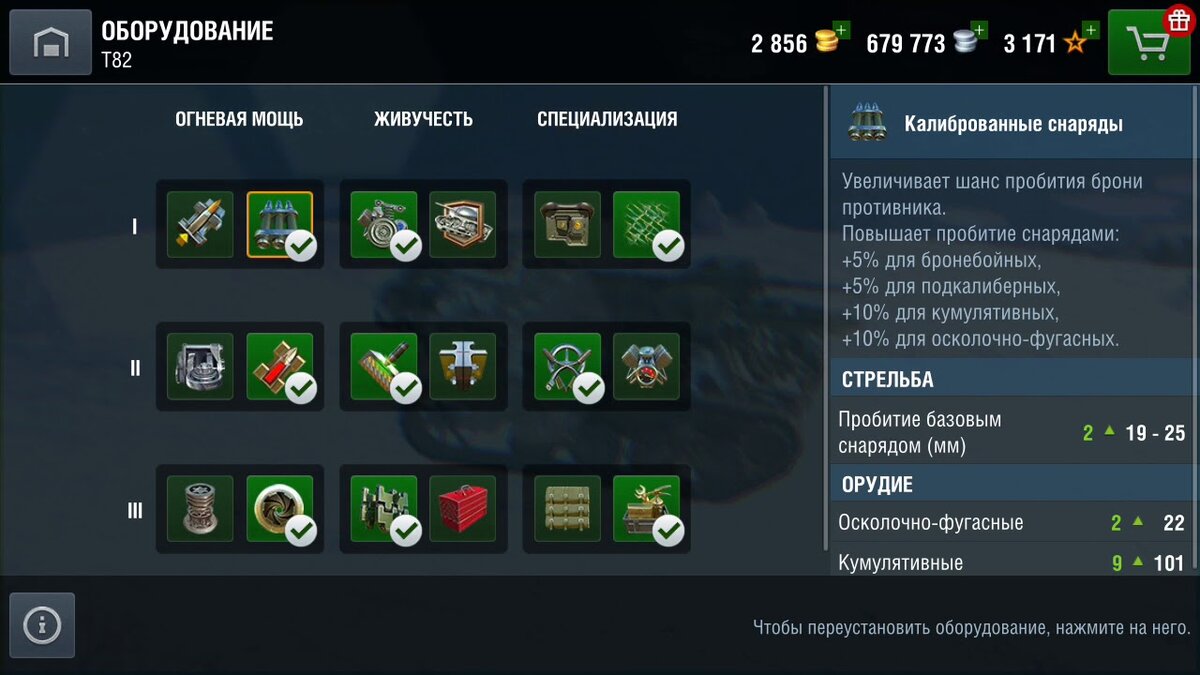This screenshot has width=1200, height=675.
Task: Open the garage home icon
Action: pos(50,42)
